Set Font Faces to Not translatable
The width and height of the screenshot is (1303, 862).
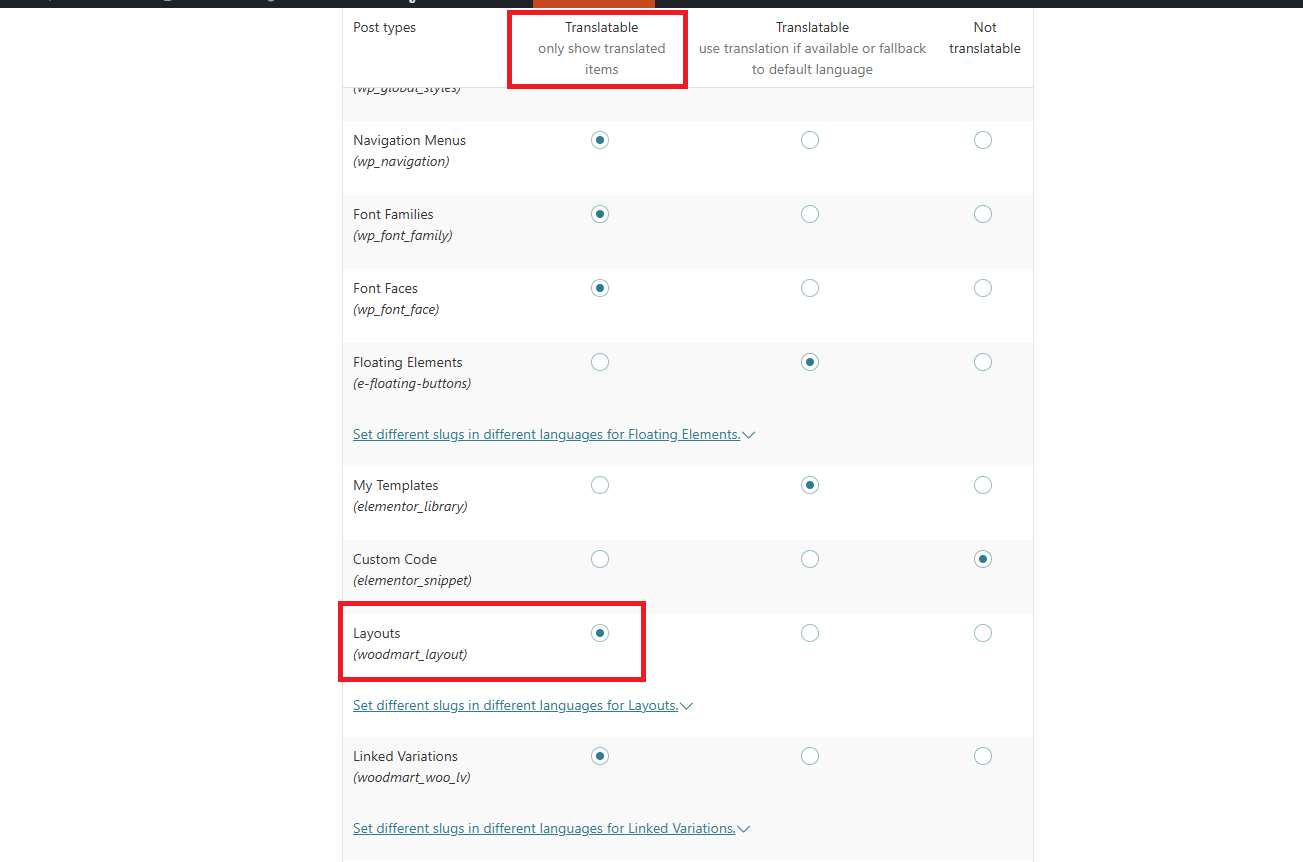point(983,288)
